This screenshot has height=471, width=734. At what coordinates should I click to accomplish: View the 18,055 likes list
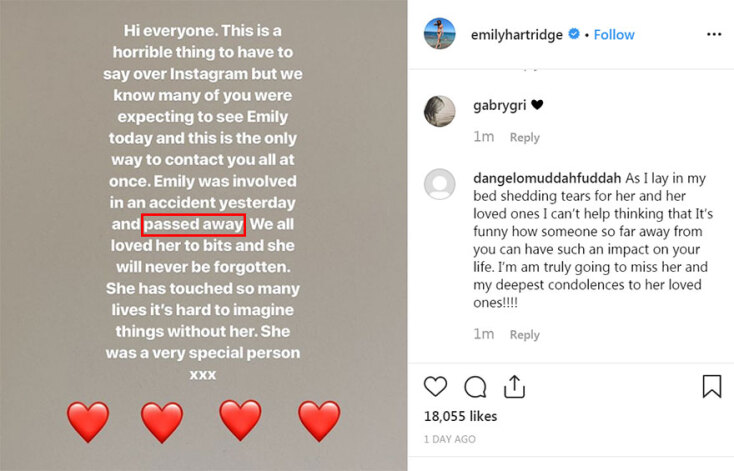pos(460,415)
